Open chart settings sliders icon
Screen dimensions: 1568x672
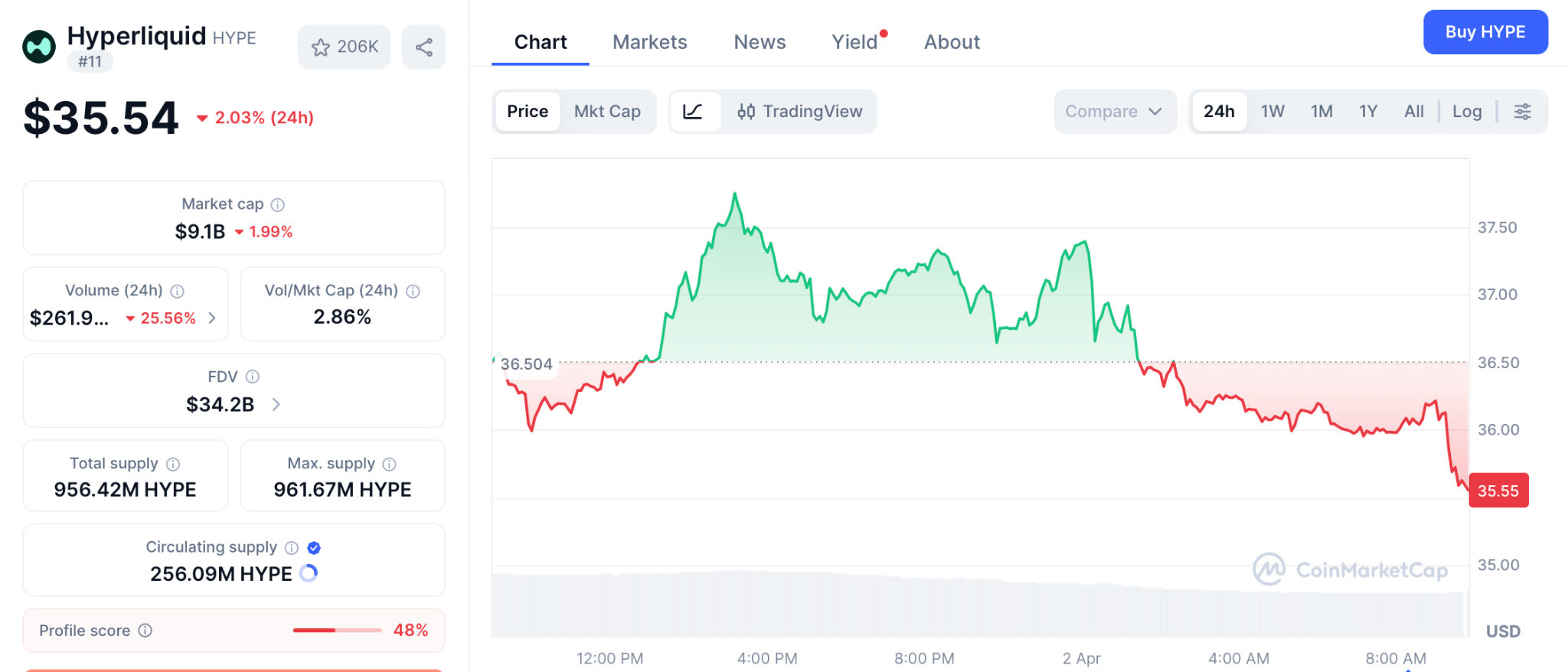1522,112
